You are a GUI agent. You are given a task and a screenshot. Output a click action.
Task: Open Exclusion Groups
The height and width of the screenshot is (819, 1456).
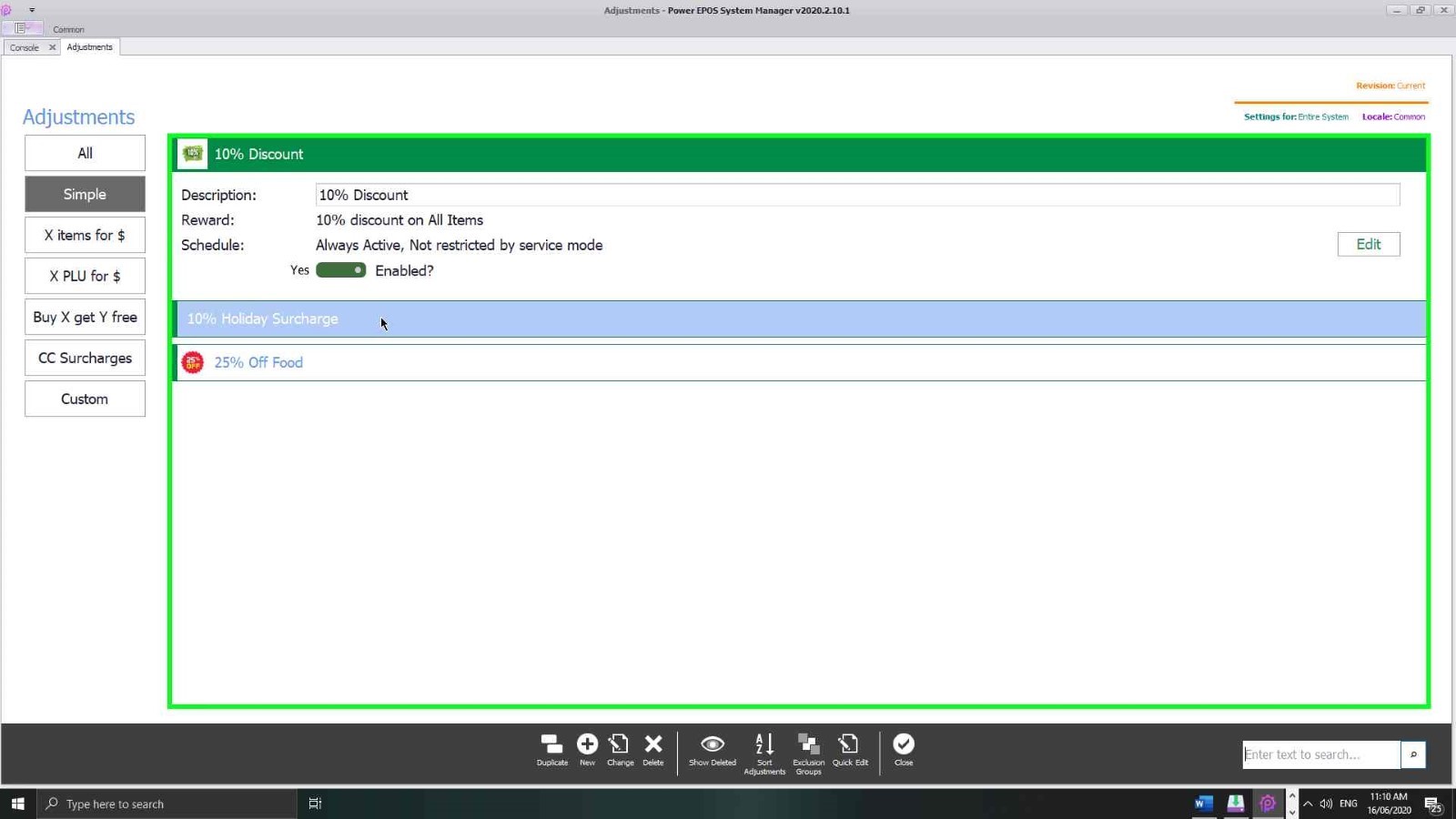point(808,754)
